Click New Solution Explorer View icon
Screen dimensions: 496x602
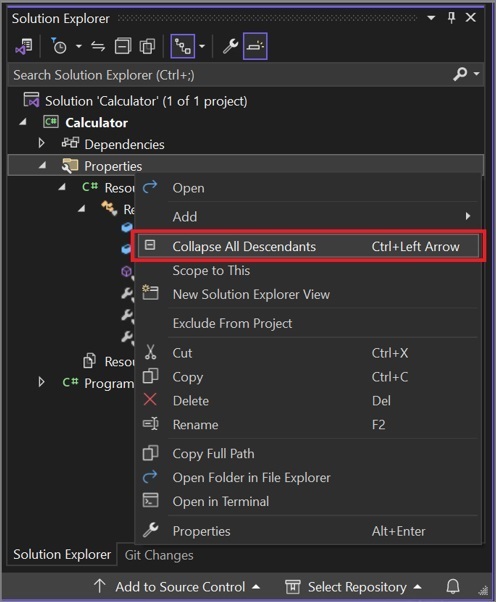pos(150,293)
